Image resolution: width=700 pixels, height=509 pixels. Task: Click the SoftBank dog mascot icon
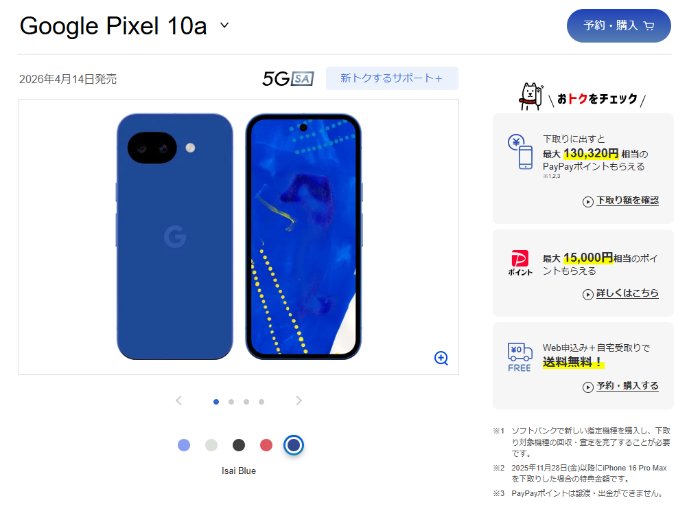pyautogui.click(x=530, y=96)
